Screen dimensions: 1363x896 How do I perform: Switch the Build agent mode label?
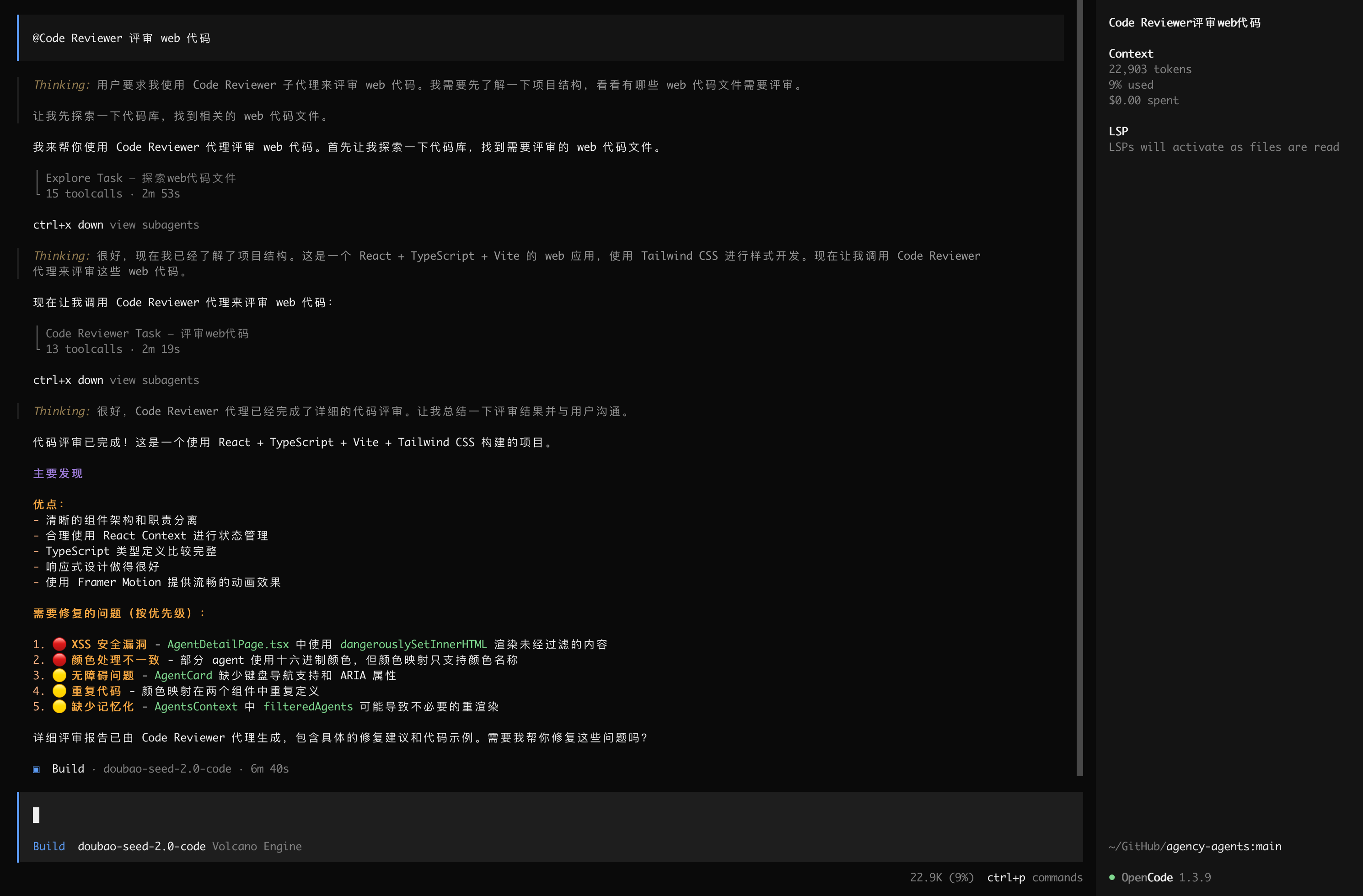tap(48, 846)
